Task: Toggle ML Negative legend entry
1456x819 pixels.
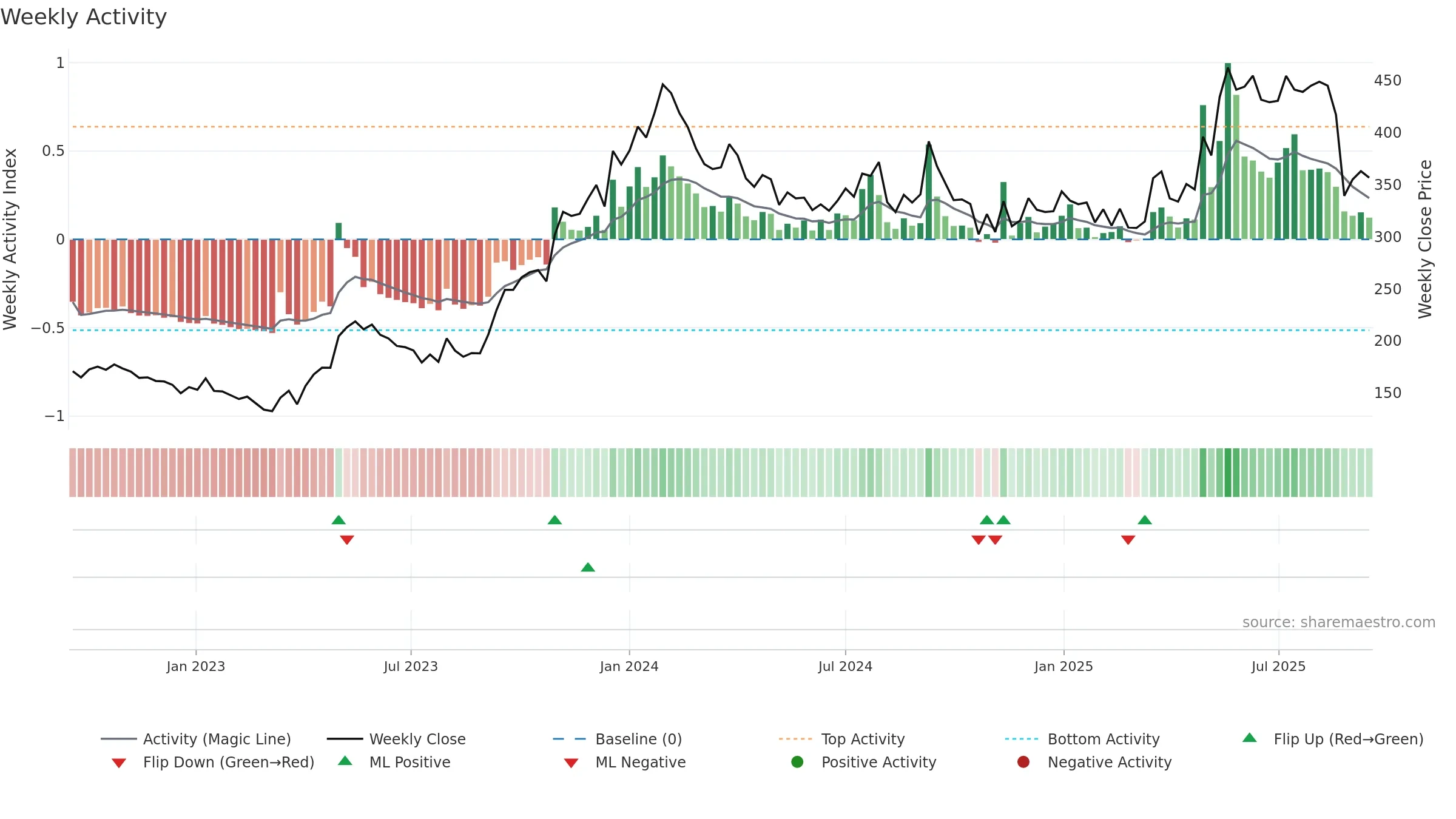Action: pyautogui.click(x=625, y=762)
